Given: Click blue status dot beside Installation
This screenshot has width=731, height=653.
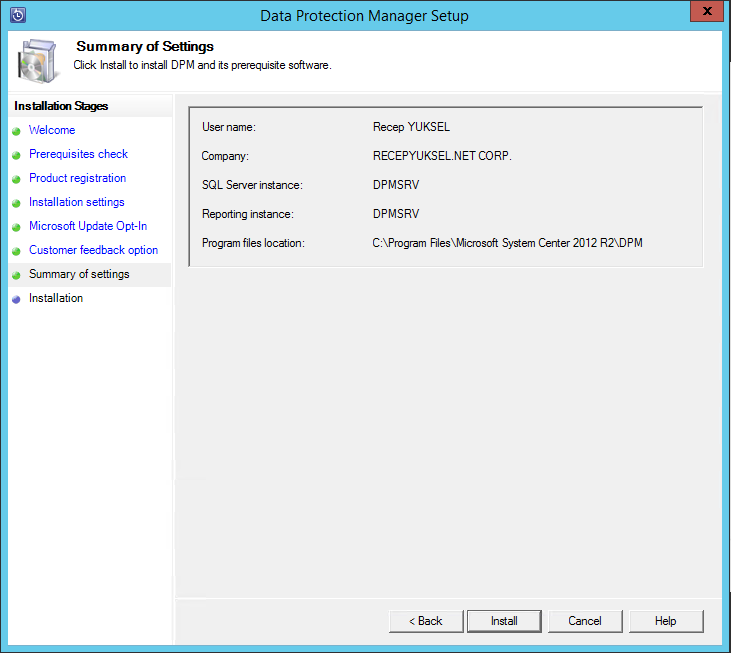Looking at the screenshot, I should point(16,300).
